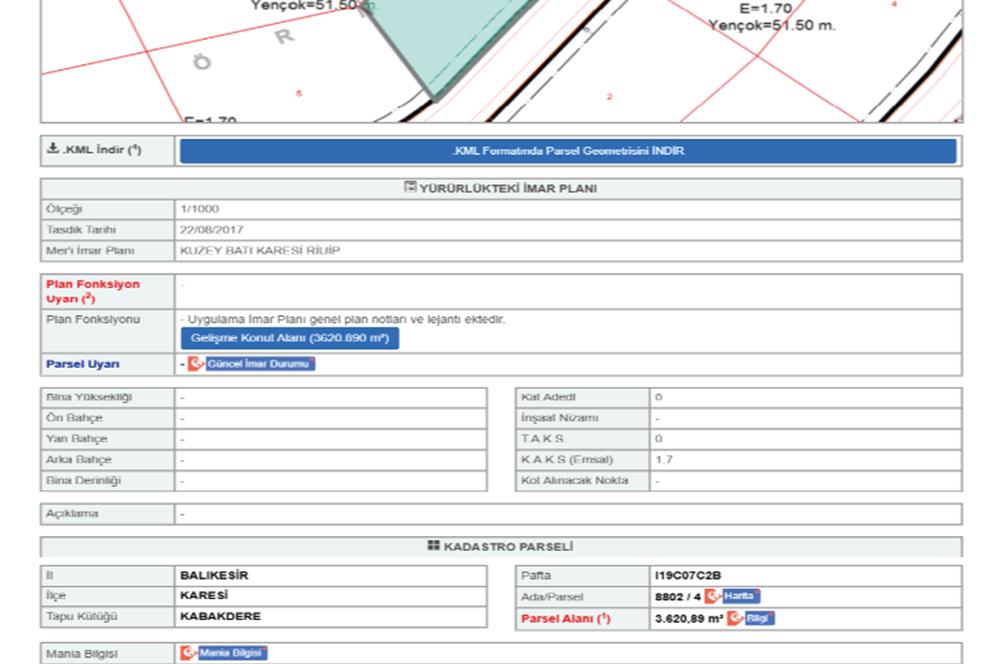Download parcel geometry in KML format

[x=568, y=151]
